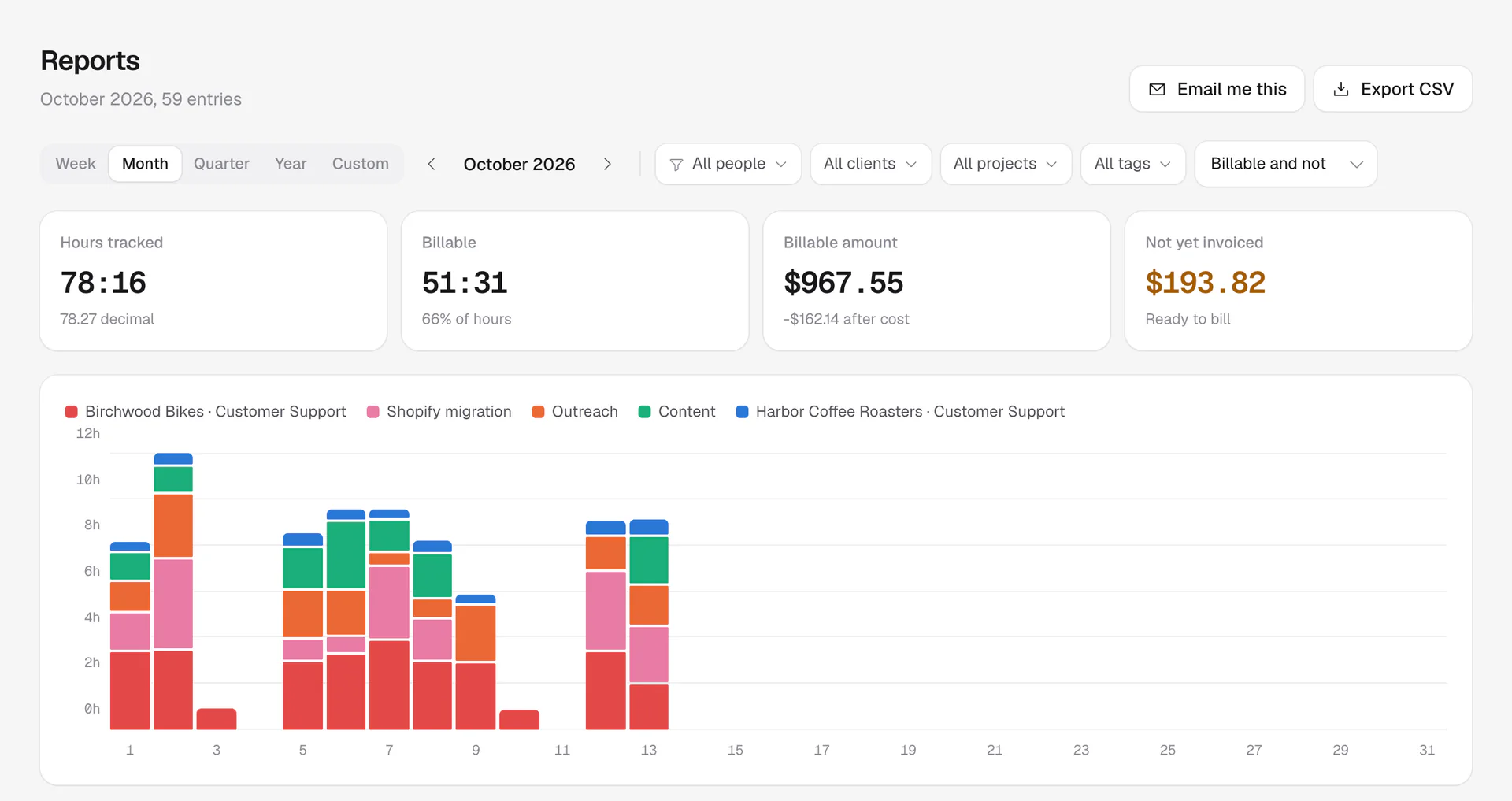Screen dimensions: 1512x801
Task: Go to previous month with left chevron
Action: click(x=432, y=164)
